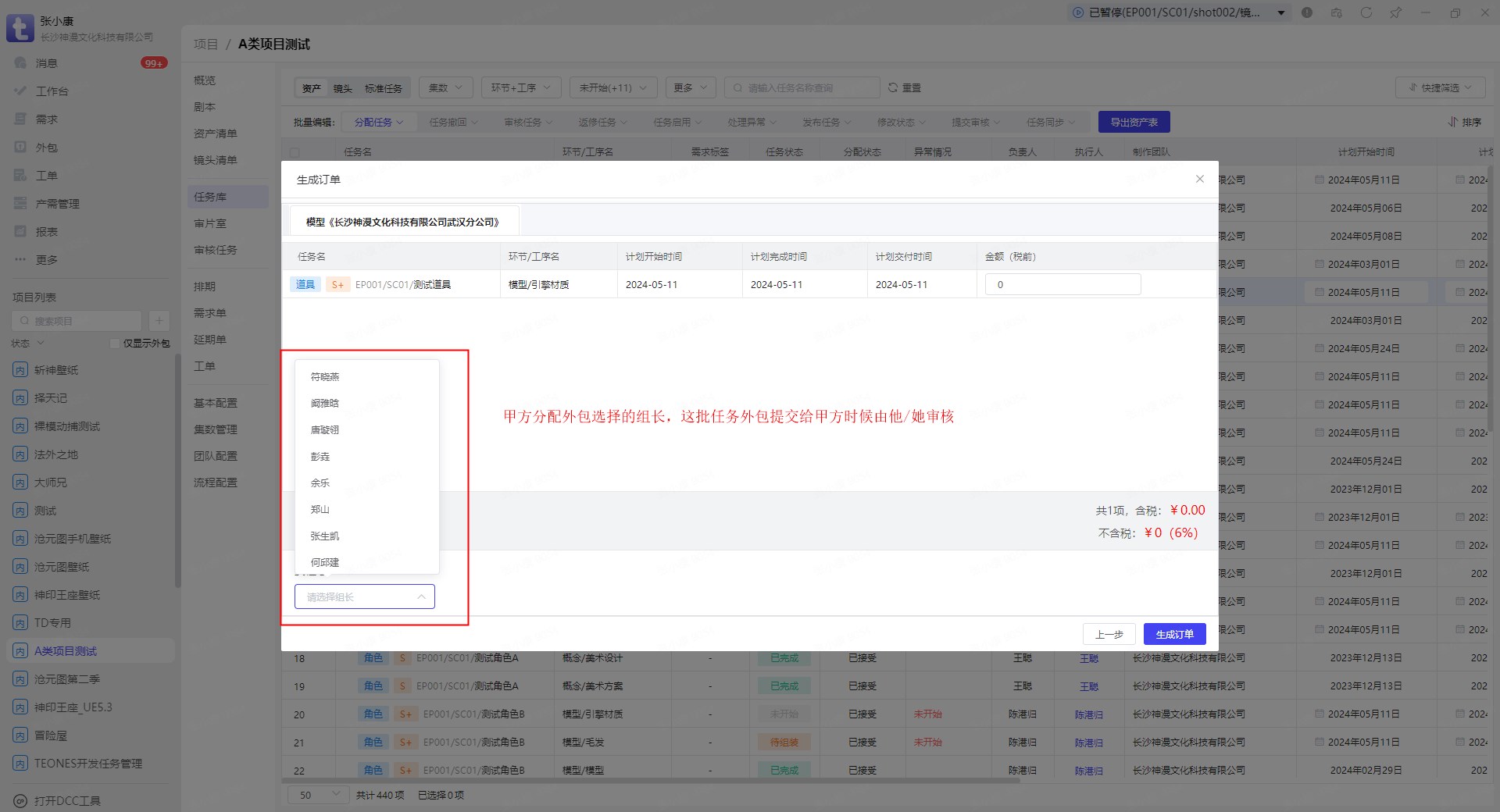Select 郑山 from the group leader list
This screenshot has width=1500, height=812.
(320, 510)
